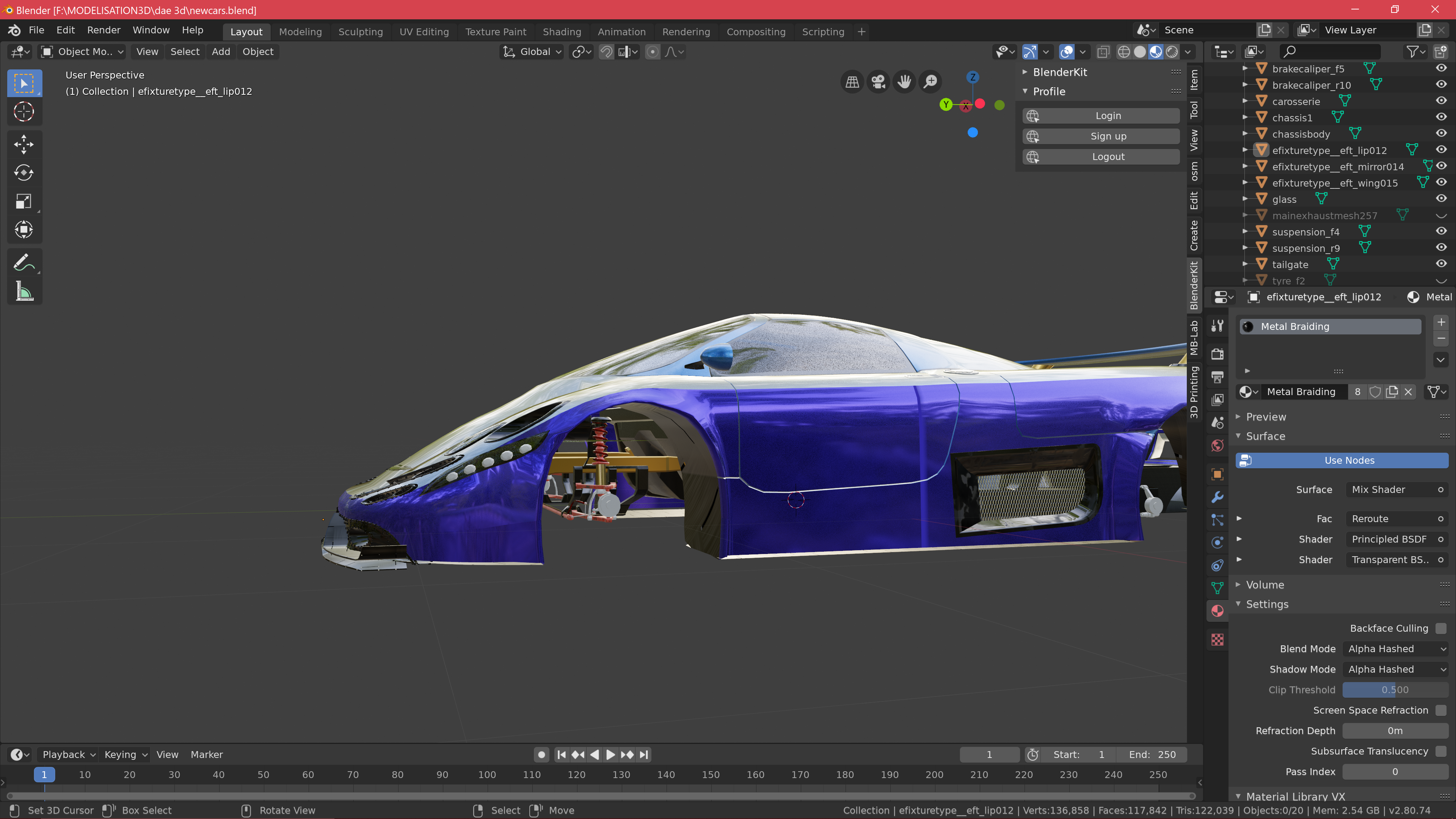Switch to material preview shading
This screenshot has width=1456, height=819.
click(1156, 52)
